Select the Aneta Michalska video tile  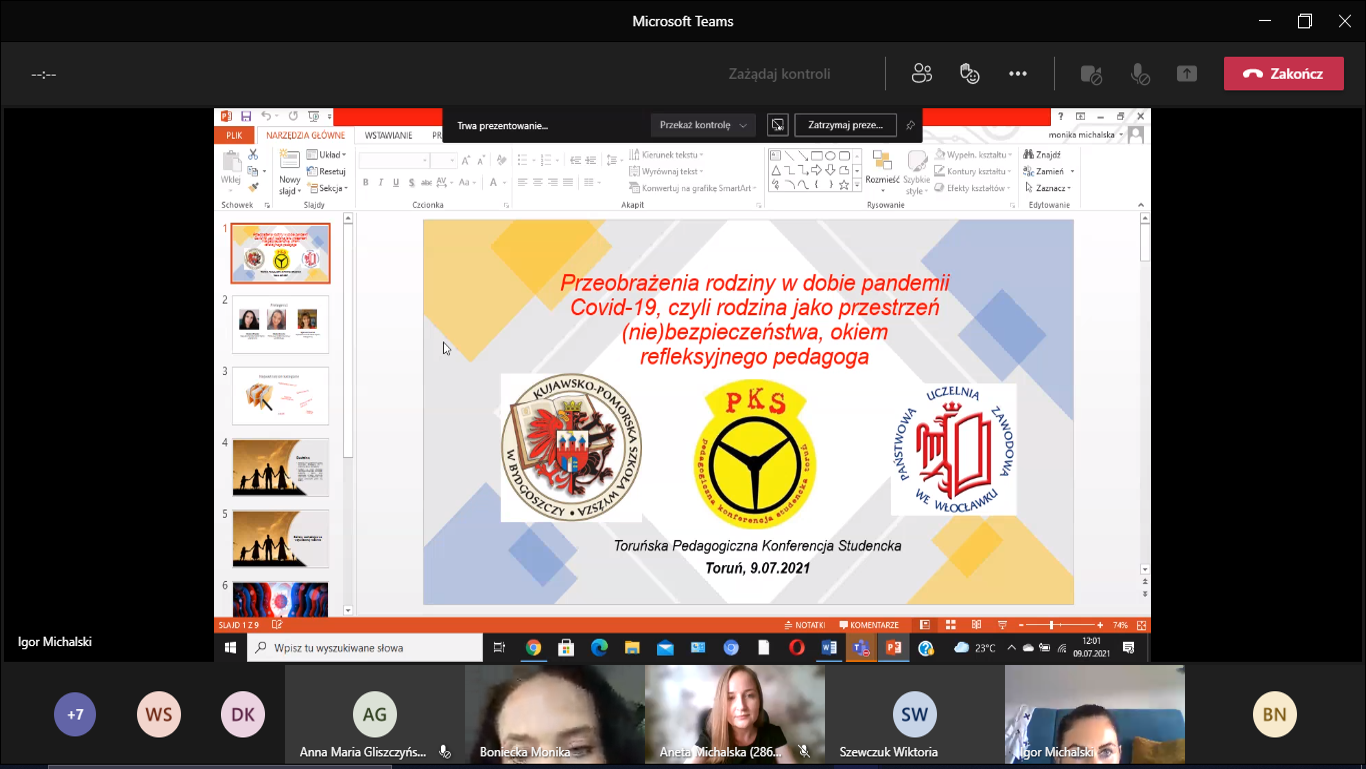tap(735, 714)
